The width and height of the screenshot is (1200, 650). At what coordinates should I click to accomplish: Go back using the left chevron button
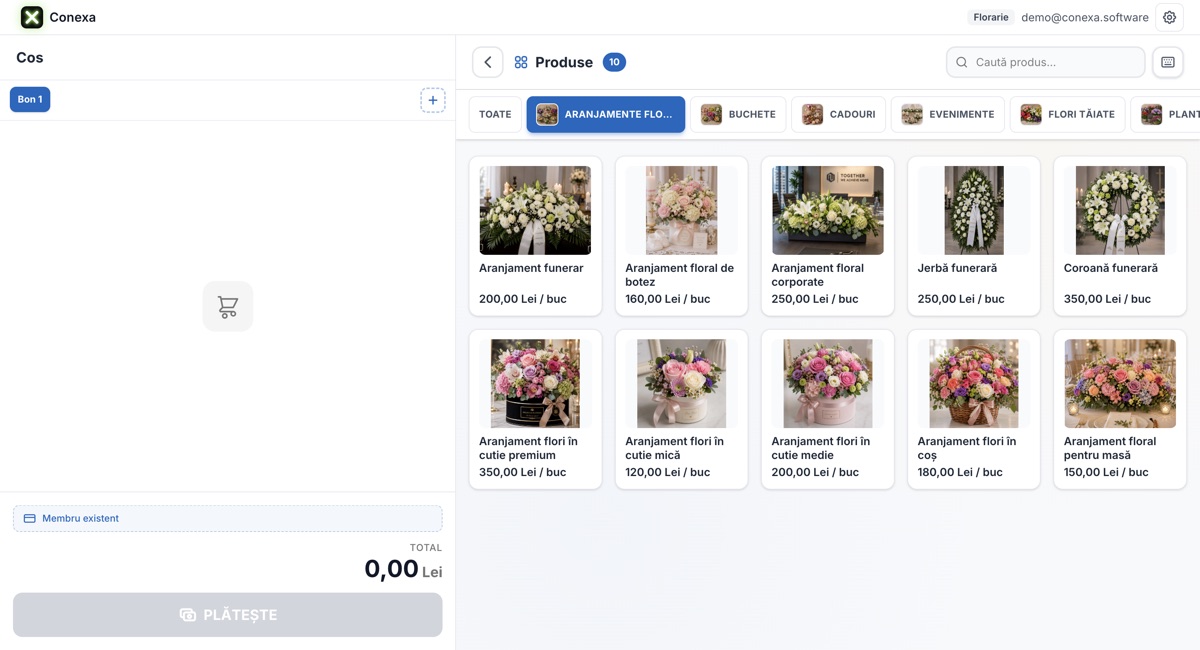[488, 62]
